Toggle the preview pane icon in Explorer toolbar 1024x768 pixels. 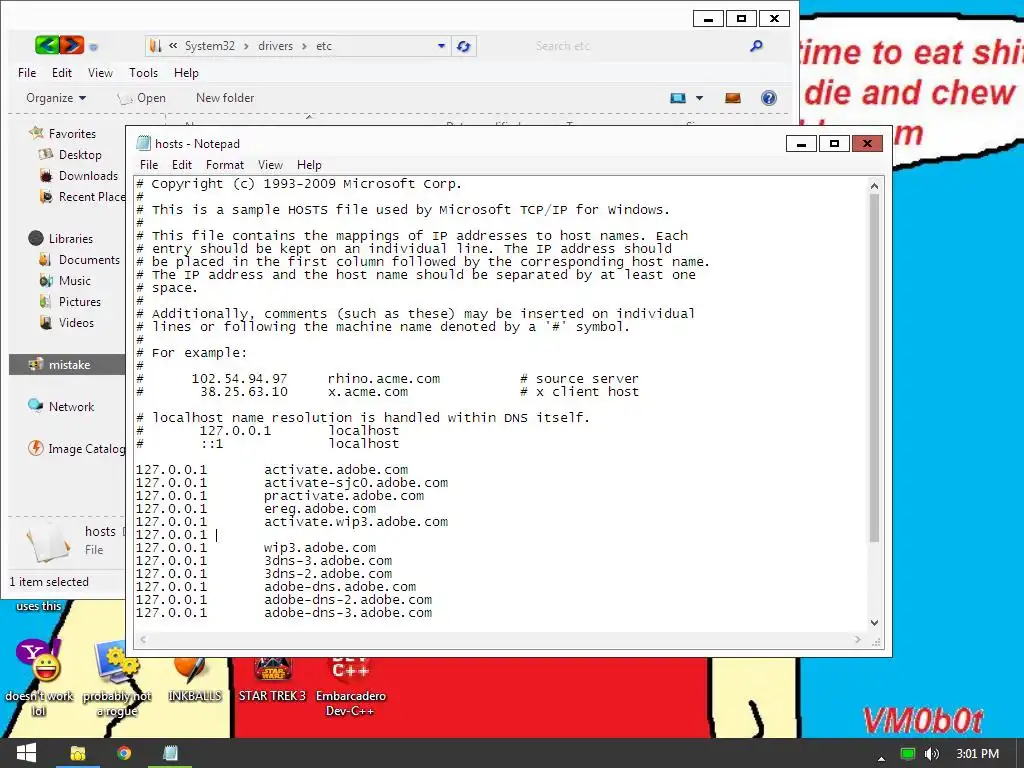point(733,98)
